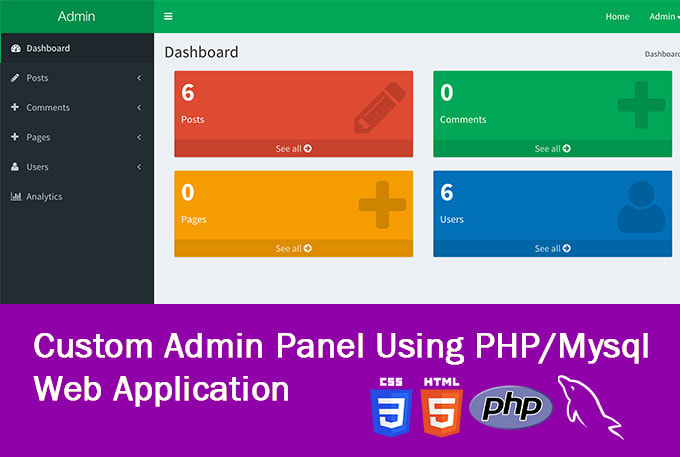Expand the Pages submenu chevron

pyautogui.click(x=139, y=137)
